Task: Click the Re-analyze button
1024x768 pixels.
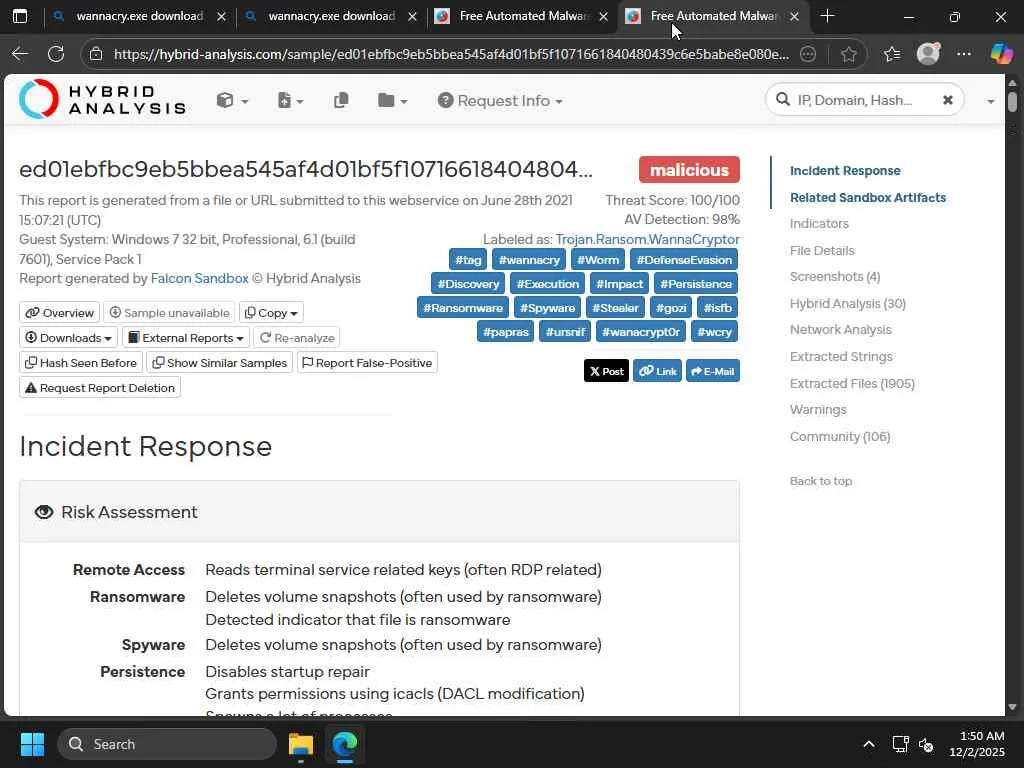Action: (297, 338)
